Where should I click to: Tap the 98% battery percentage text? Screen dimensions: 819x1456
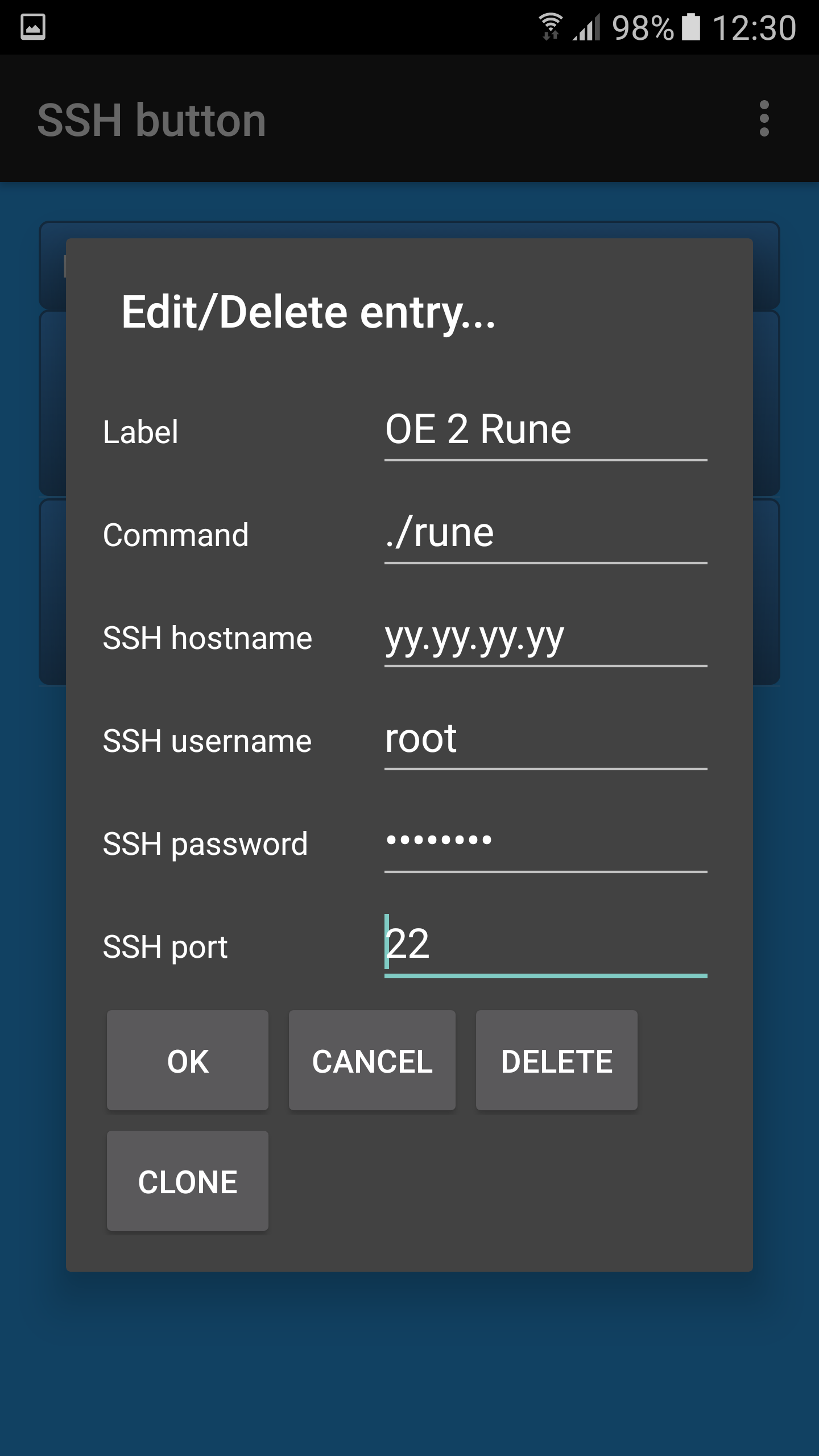(642, 27)
